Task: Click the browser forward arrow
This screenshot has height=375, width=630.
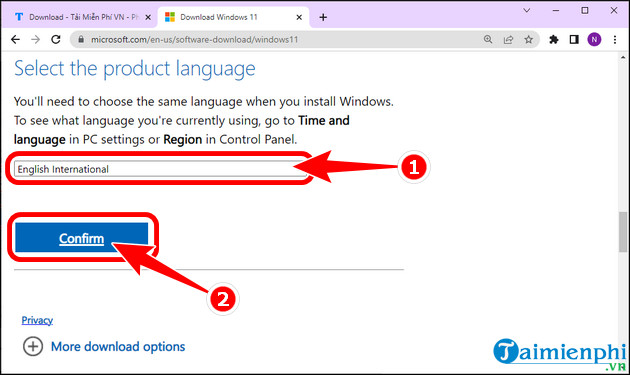Action: (x=35, y=39)
